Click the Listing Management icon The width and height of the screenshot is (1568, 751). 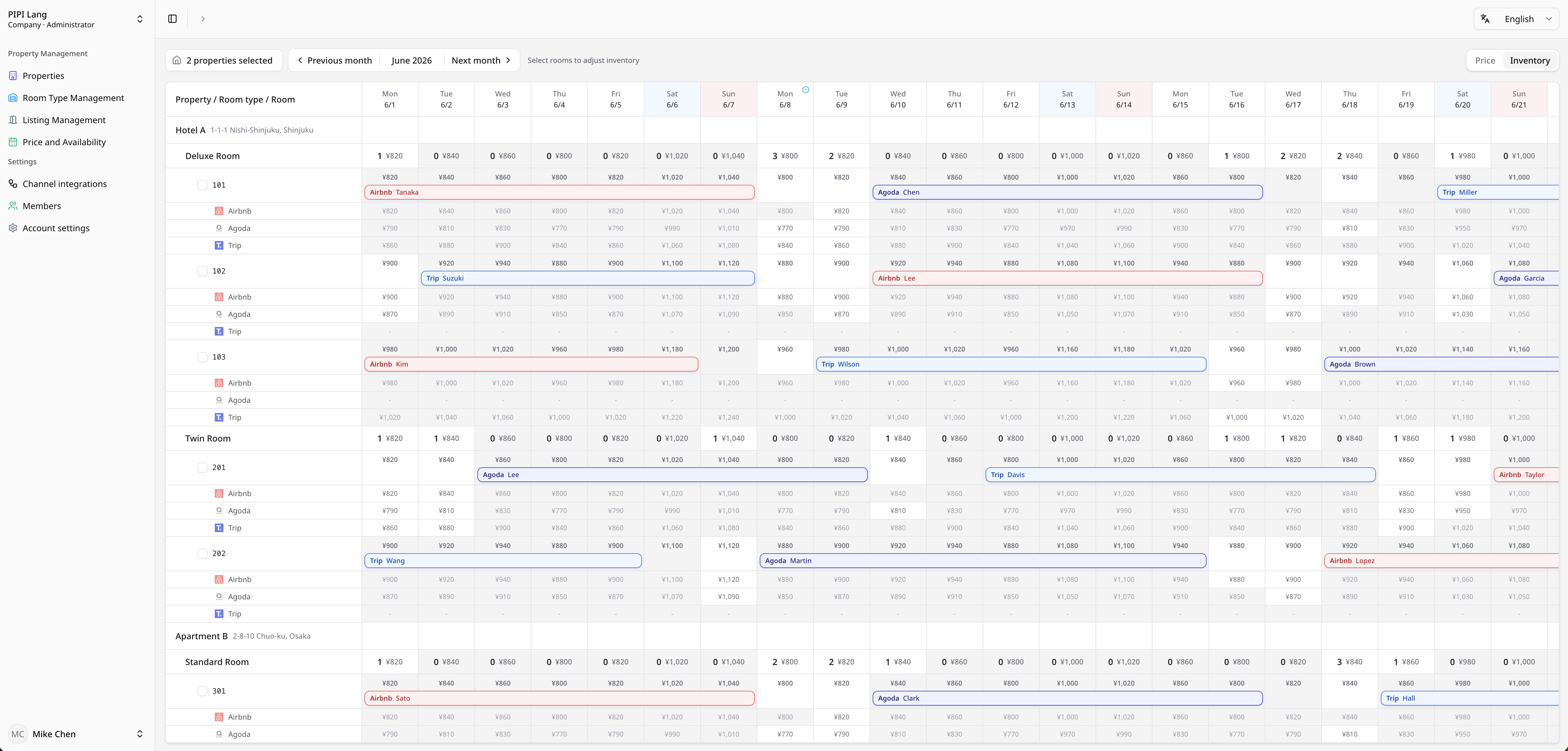13,120
